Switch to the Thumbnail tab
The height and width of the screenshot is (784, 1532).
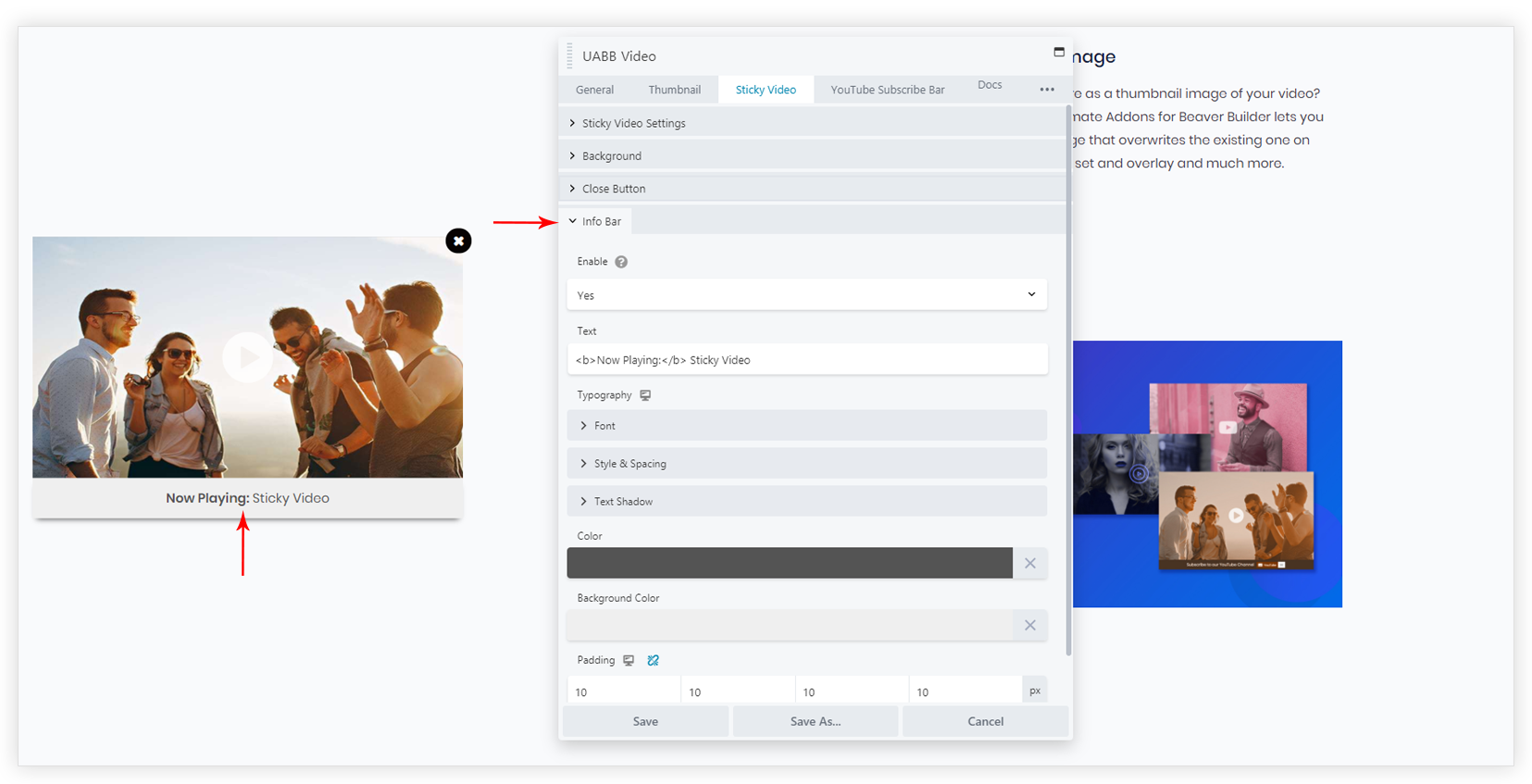(x=674, y=90)
